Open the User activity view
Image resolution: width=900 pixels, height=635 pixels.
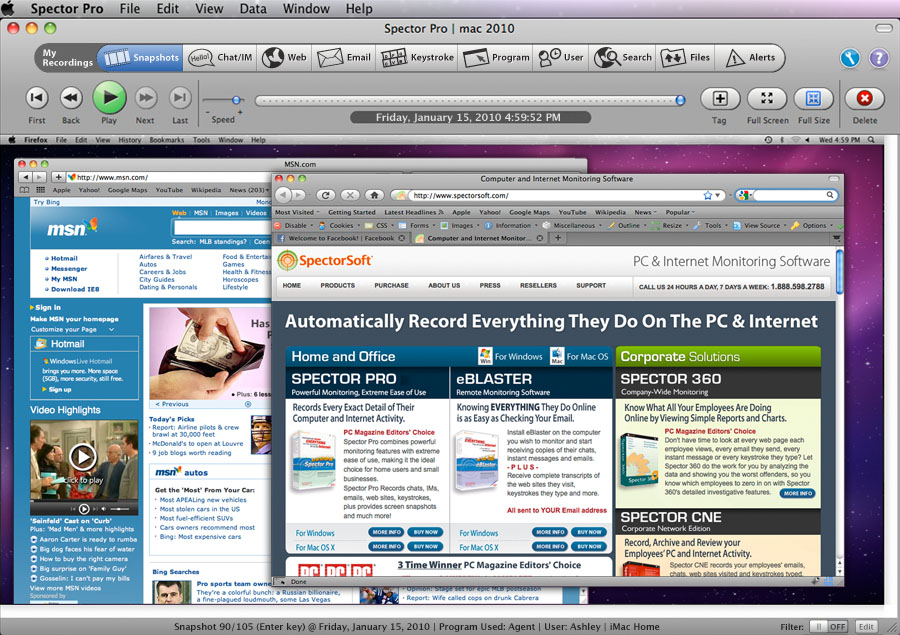561,57
